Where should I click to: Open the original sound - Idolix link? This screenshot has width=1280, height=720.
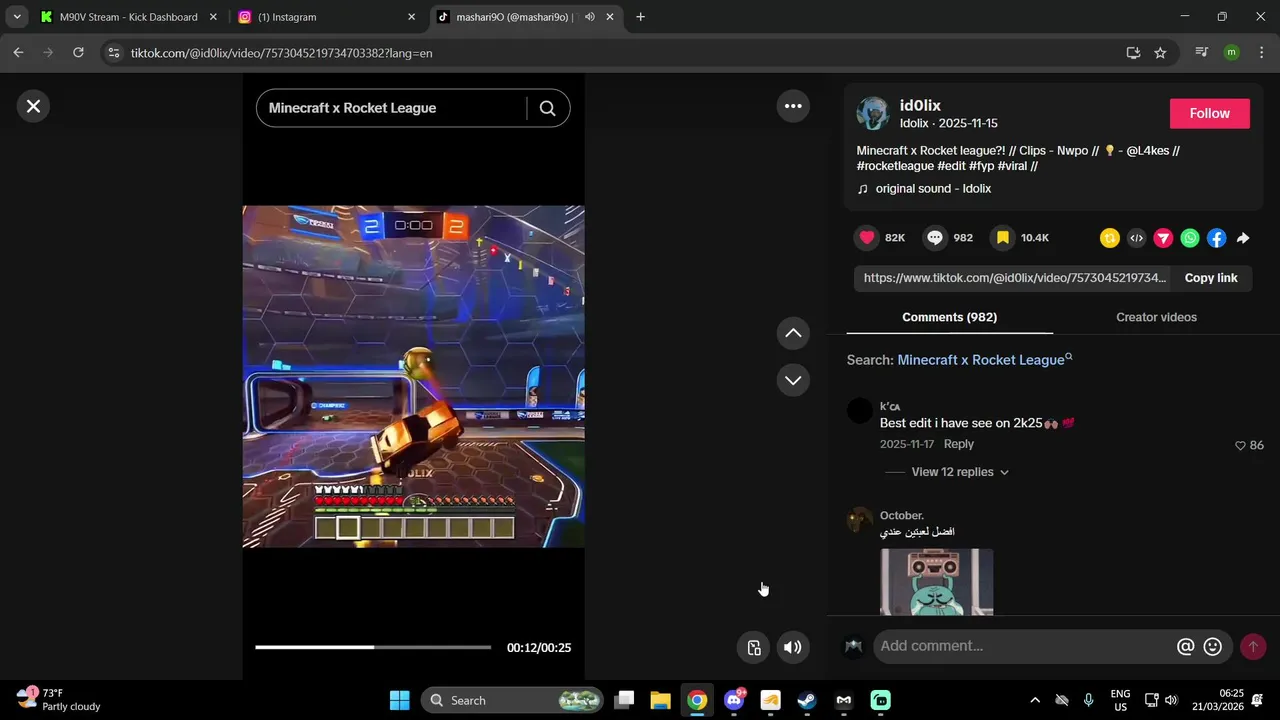[933, 189]
